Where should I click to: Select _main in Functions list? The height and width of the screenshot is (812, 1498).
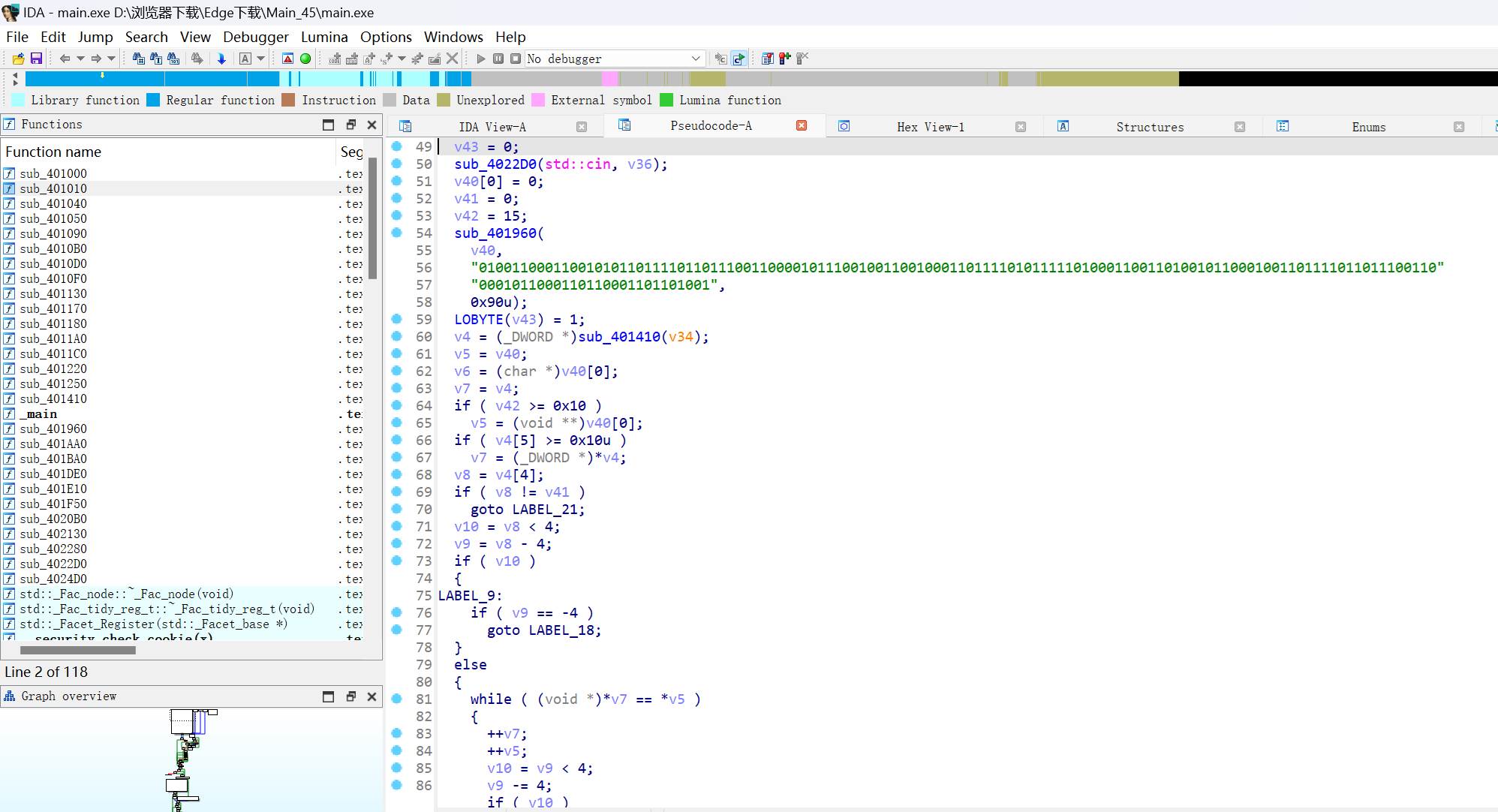click(x=38, y=414)
